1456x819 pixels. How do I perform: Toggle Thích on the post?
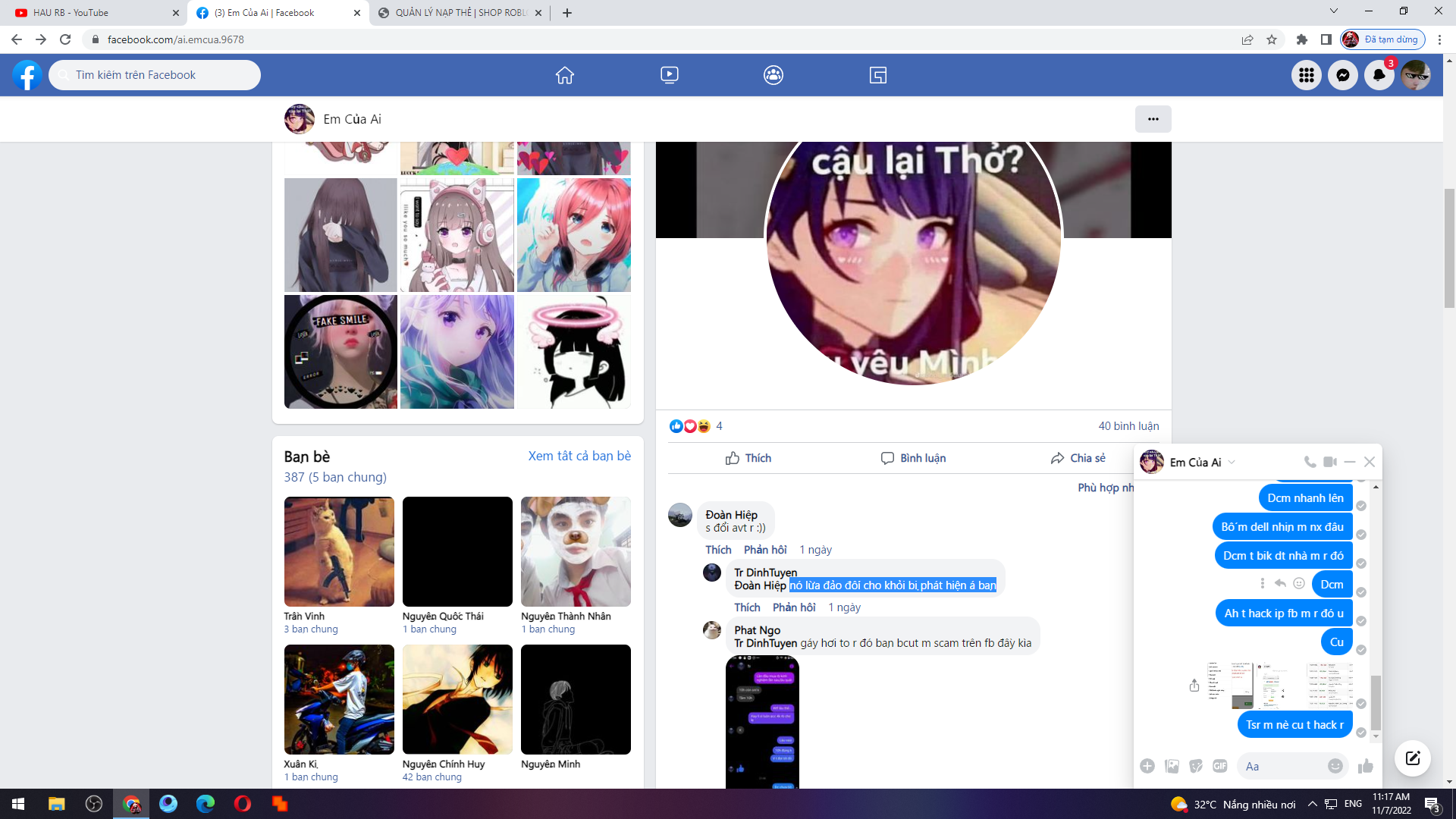(x=748, y=458)
